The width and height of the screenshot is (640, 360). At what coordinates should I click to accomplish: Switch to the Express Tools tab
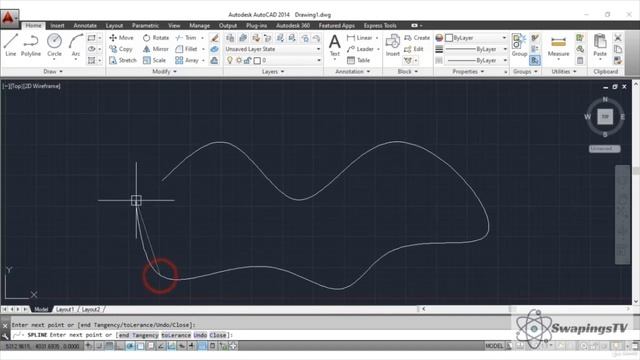(x=380, y=25)
